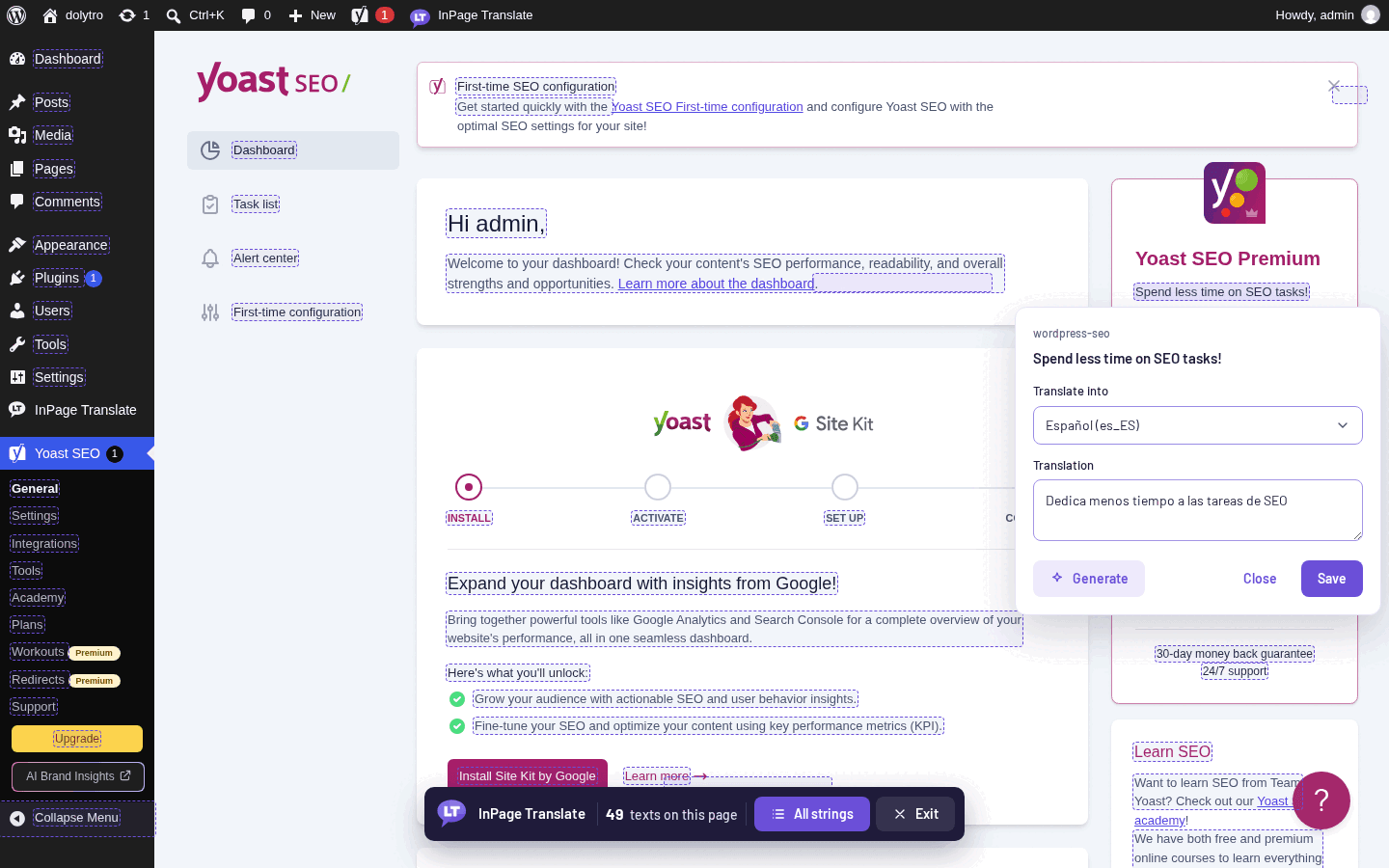
Task: Click the Plugins plug icon in sidebar
Action: coord(17,278)
